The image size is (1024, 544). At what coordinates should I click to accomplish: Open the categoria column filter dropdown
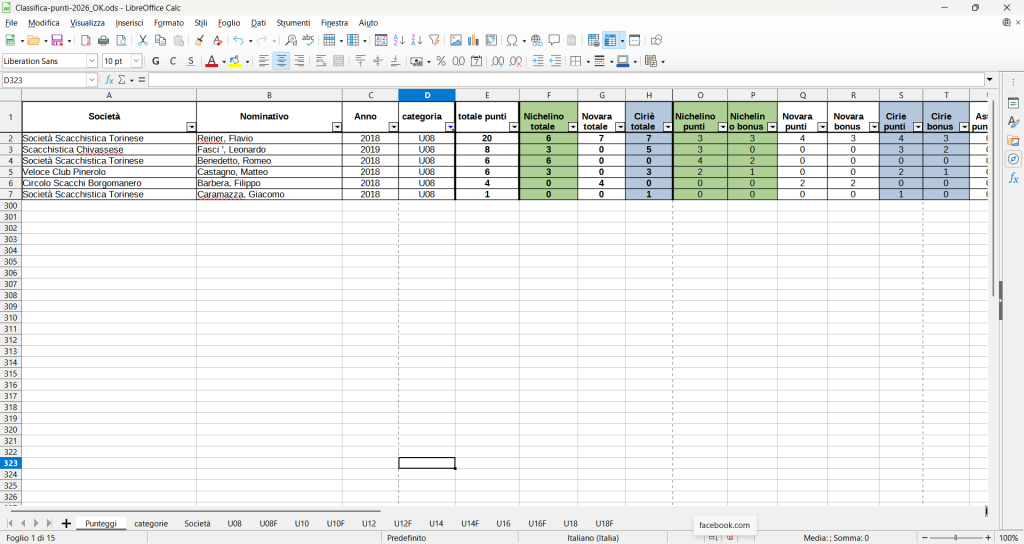[x=450, y=127]
